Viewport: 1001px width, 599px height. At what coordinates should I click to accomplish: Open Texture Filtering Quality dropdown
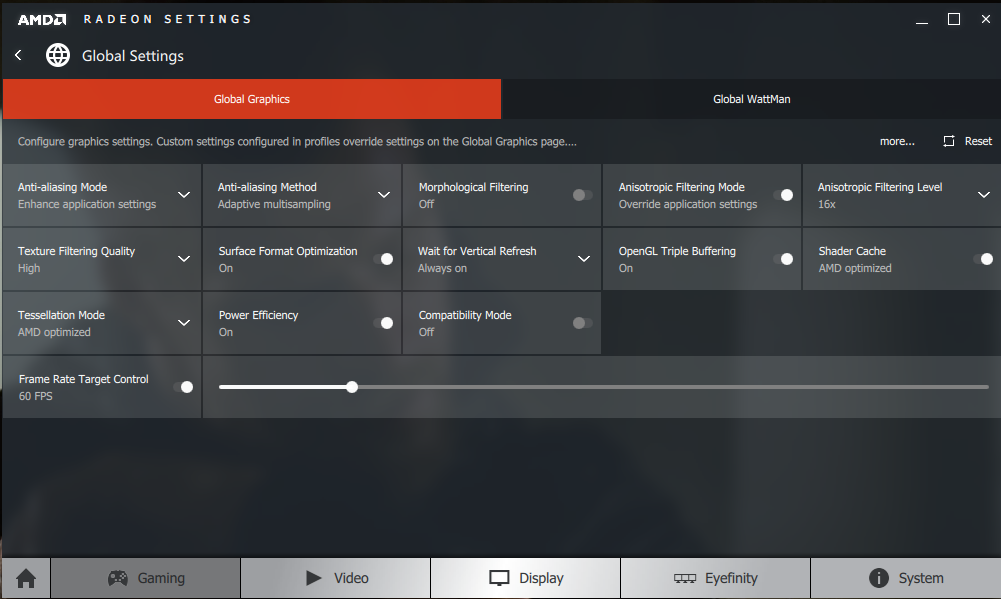184,259
